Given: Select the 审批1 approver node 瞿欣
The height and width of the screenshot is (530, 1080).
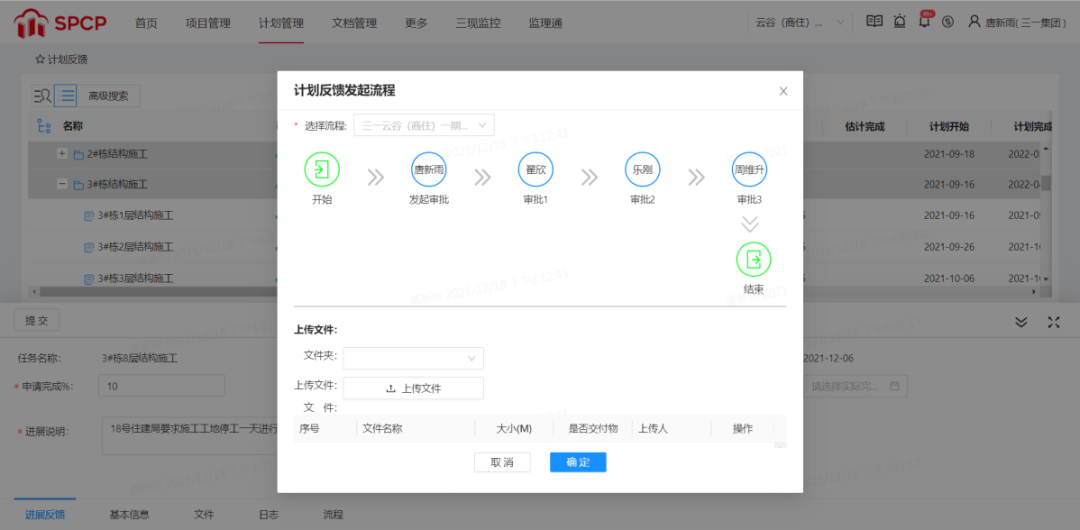Looking at the screenshot, I should click(x=535, y=170).
